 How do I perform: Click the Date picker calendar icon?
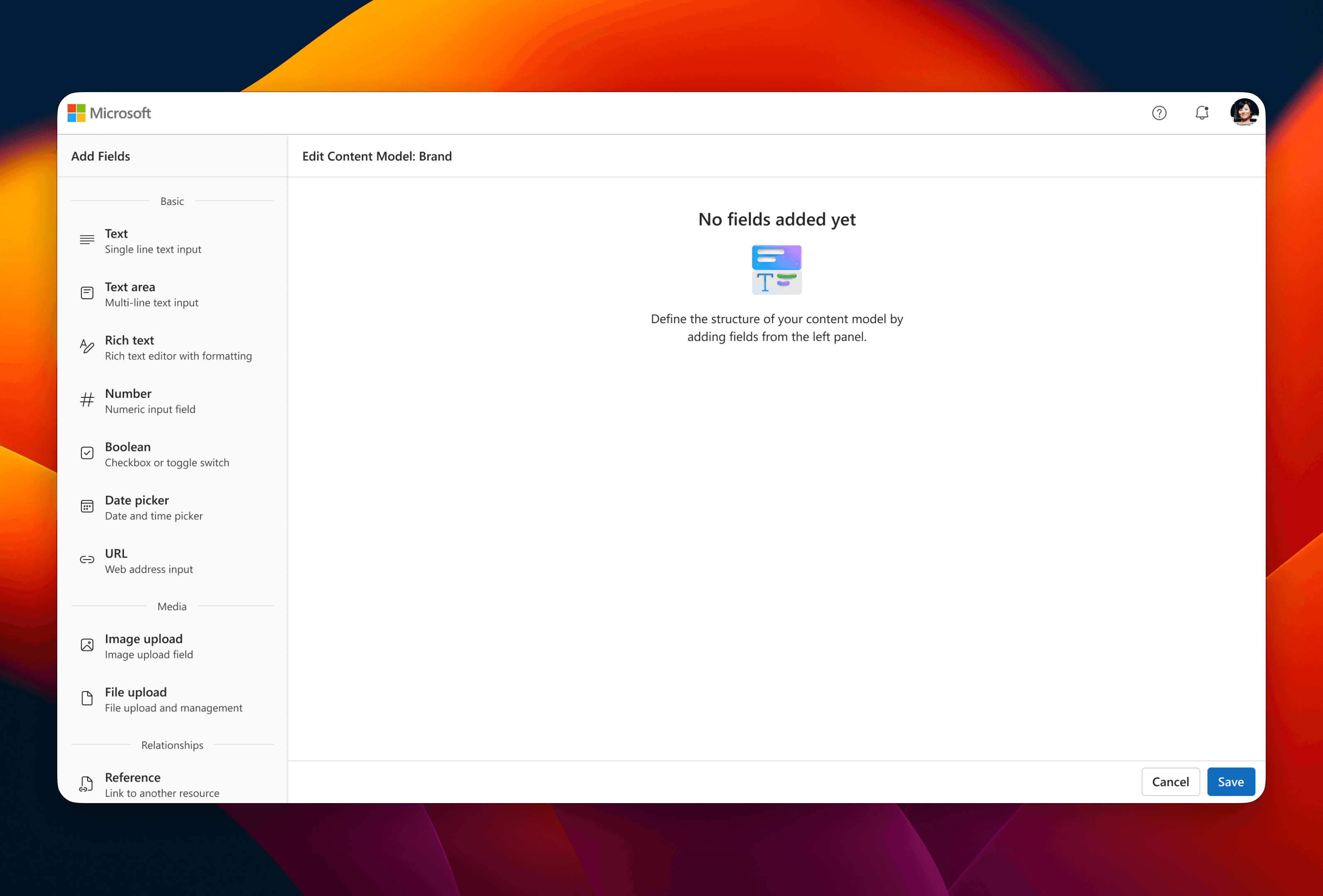point(87,506)
